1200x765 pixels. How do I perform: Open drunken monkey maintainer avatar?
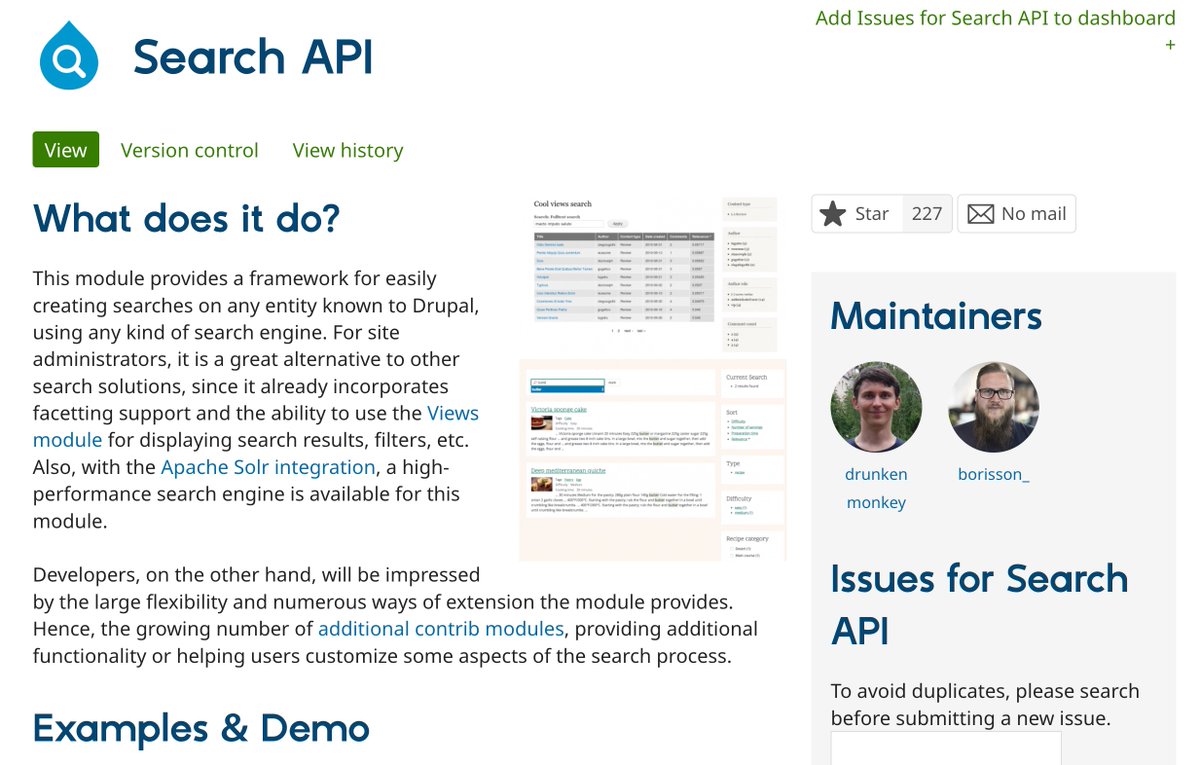(876, 407)
